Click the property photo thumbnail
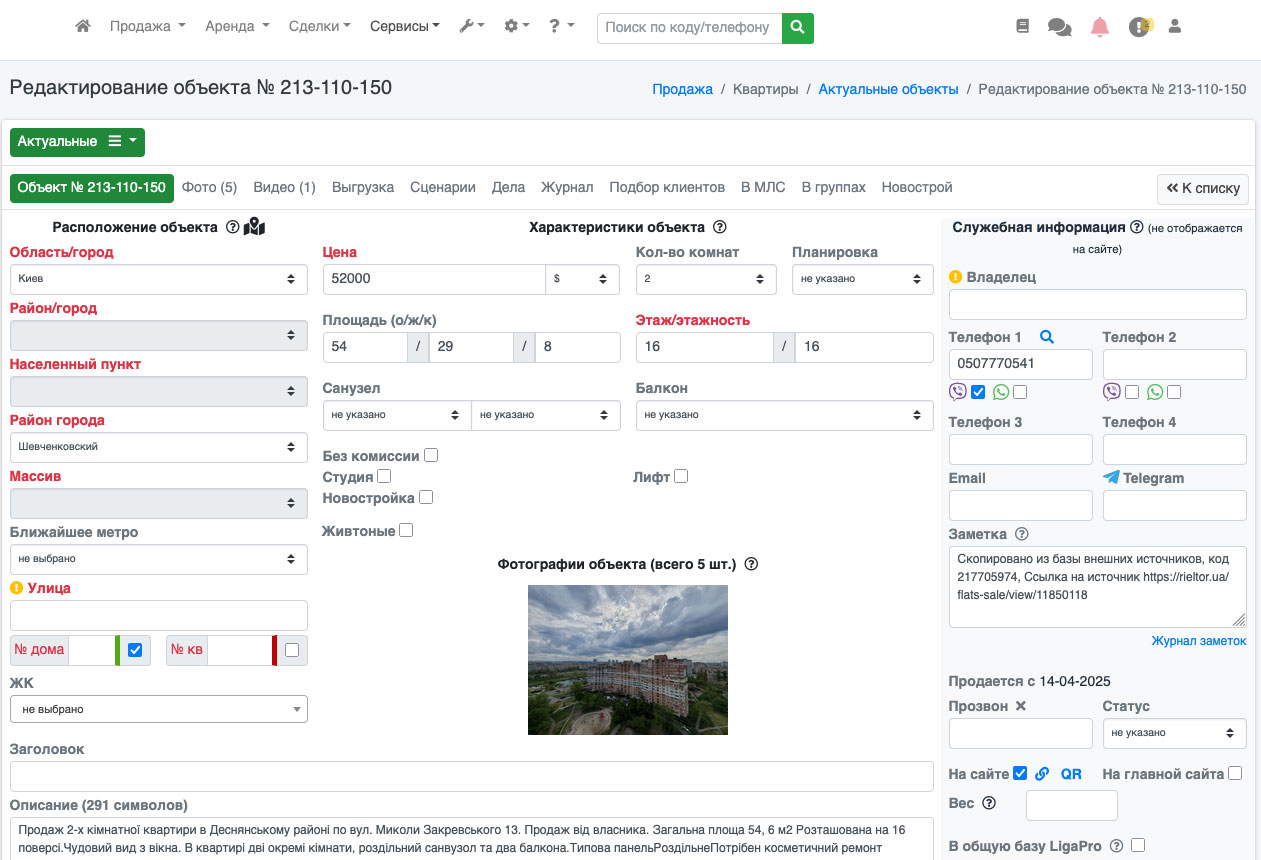 627,660
